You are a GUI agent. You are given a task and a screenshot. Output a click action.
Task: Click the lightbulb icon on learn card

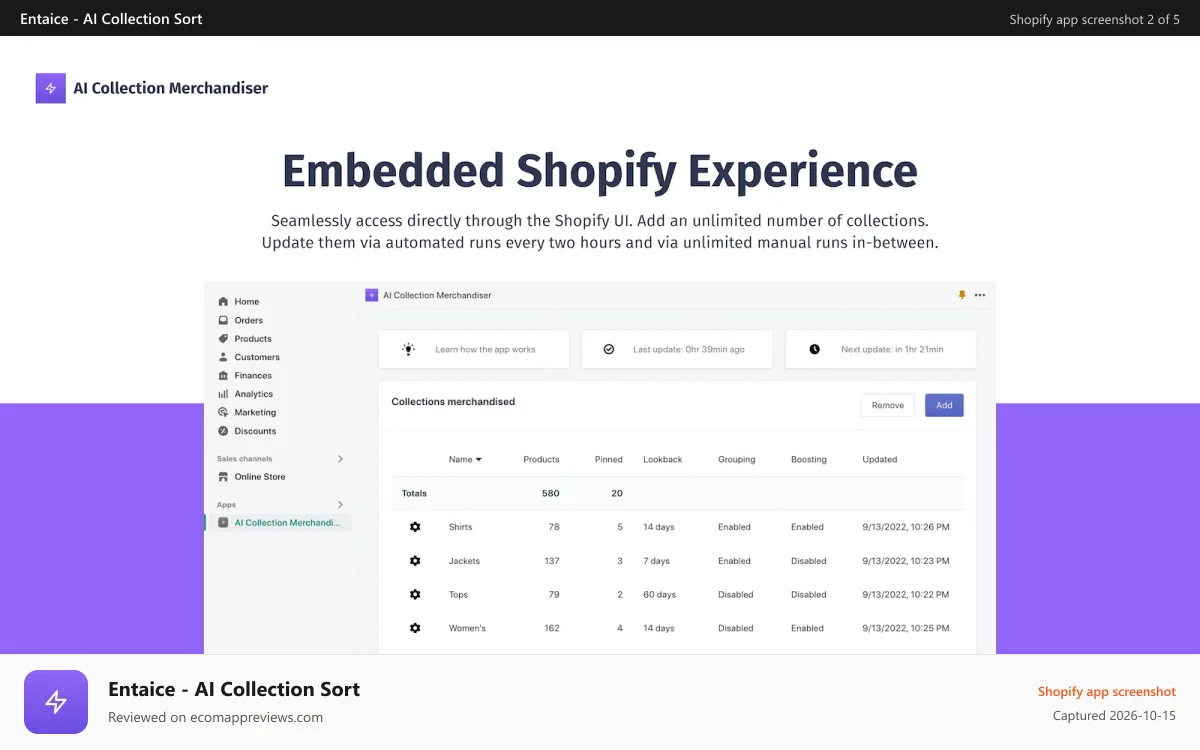click(408, 349)
